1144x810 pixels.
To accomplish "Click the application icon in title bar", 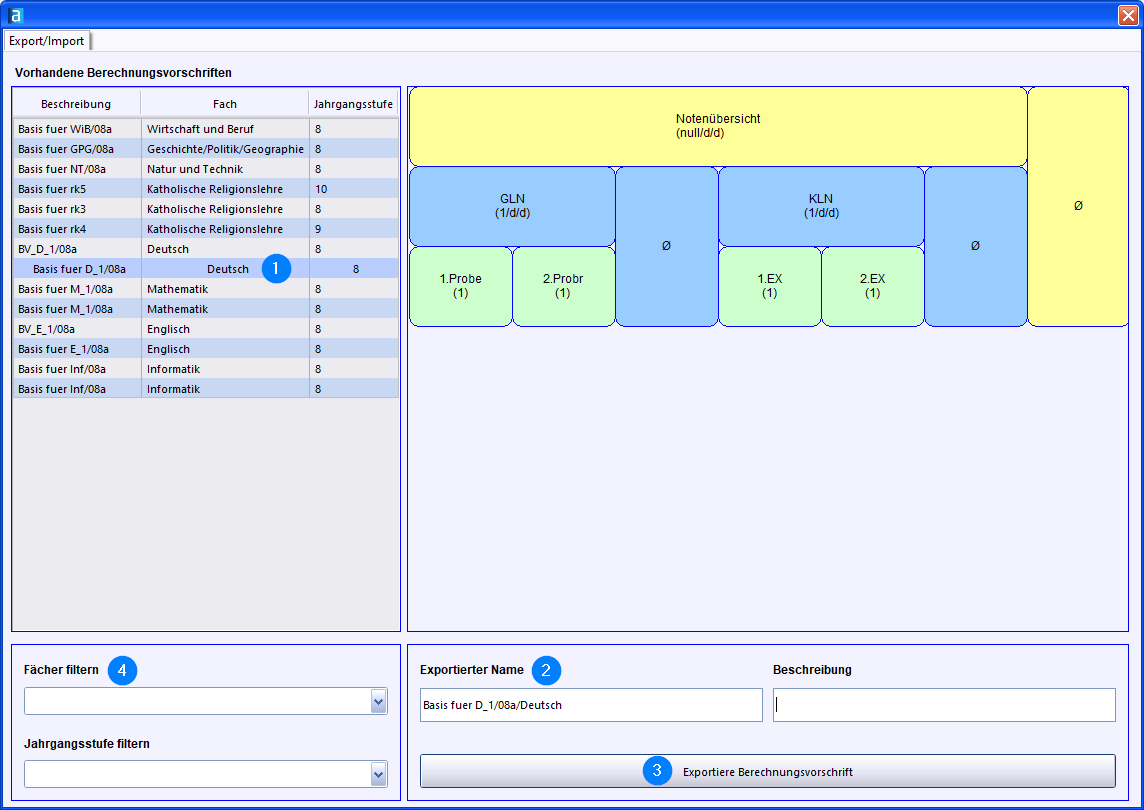I will tap(15, 15).
